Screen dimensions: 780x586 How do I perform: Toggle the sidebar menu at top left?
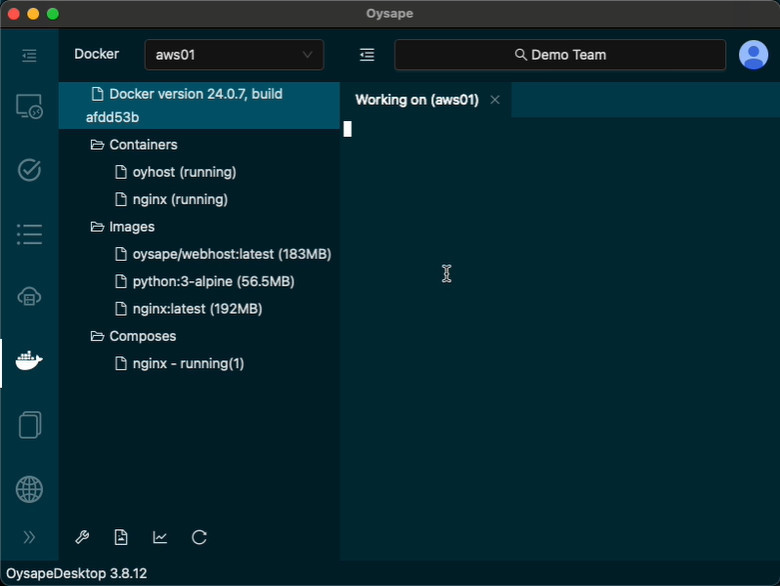(29, 55)
